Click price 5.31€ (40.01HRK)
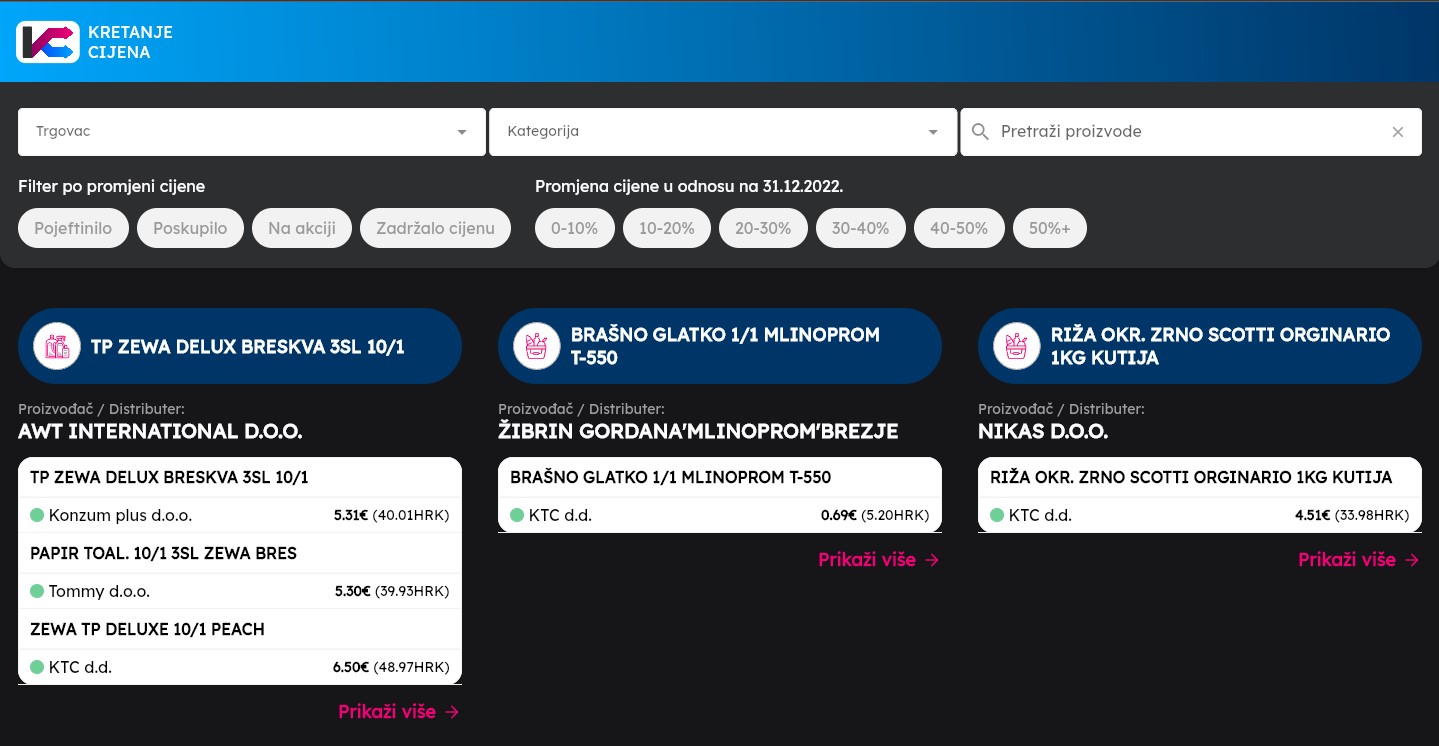Viewport: 1439px width, 746px height. click(x=391, y=516)
